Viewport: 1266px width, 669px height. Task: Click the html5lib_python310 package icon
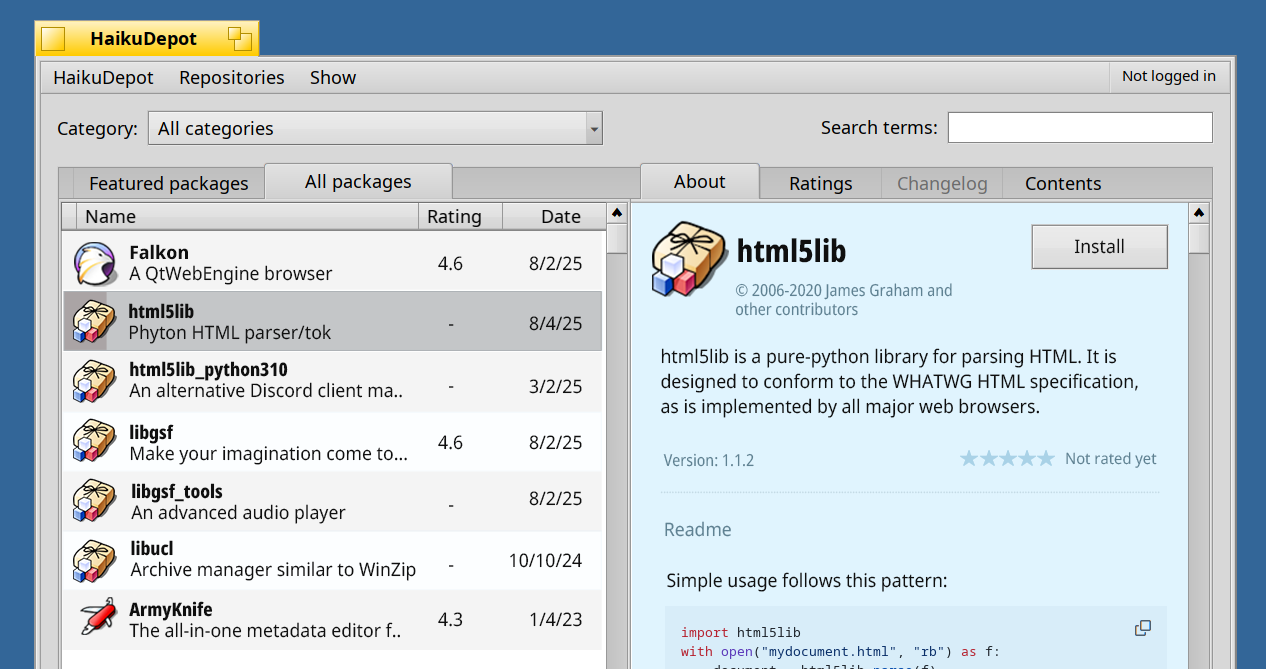click(95, 381)
